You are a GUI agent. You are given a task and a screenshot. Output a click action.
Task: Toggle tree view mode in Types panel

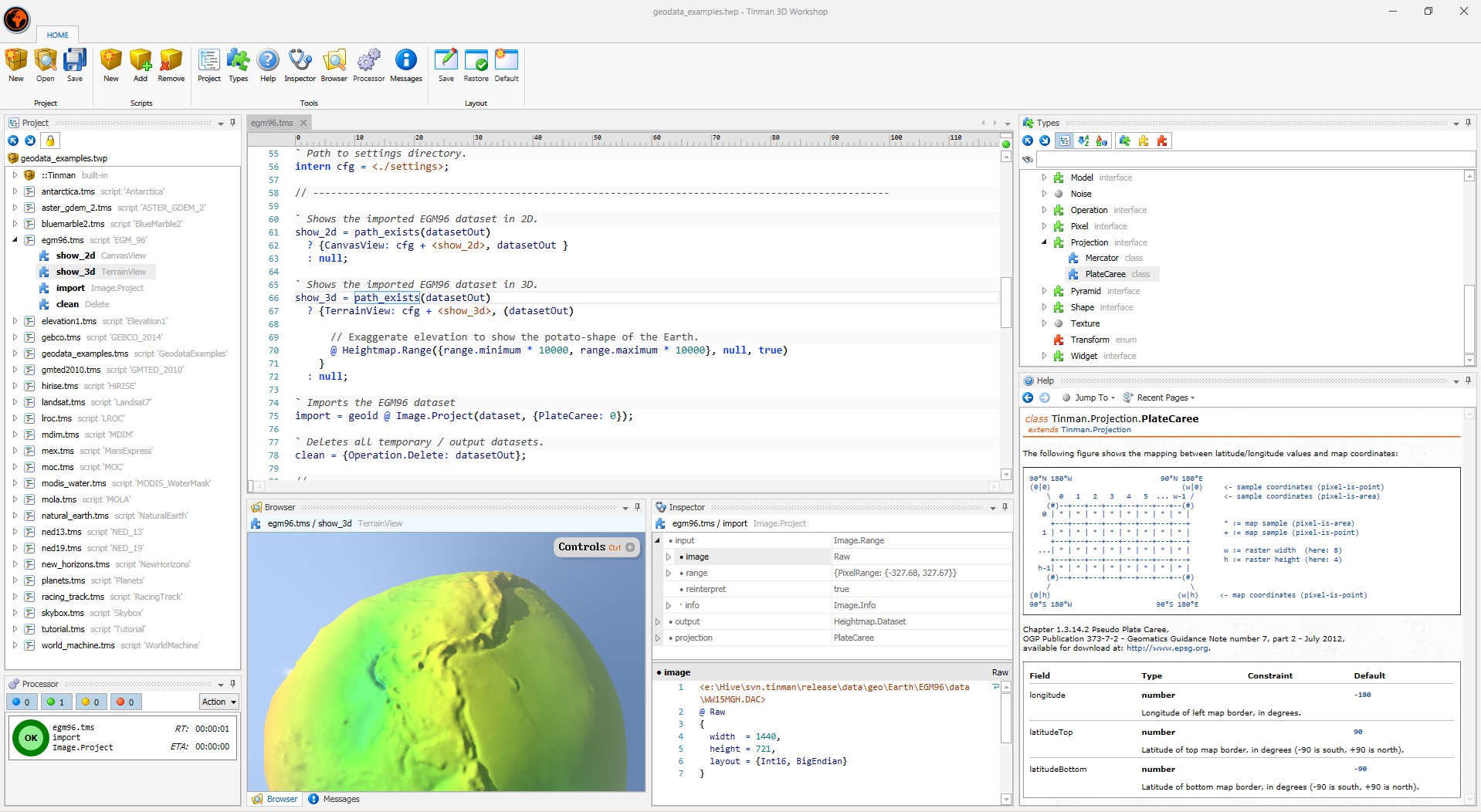pyautogui.click(x=1065, y=140)
